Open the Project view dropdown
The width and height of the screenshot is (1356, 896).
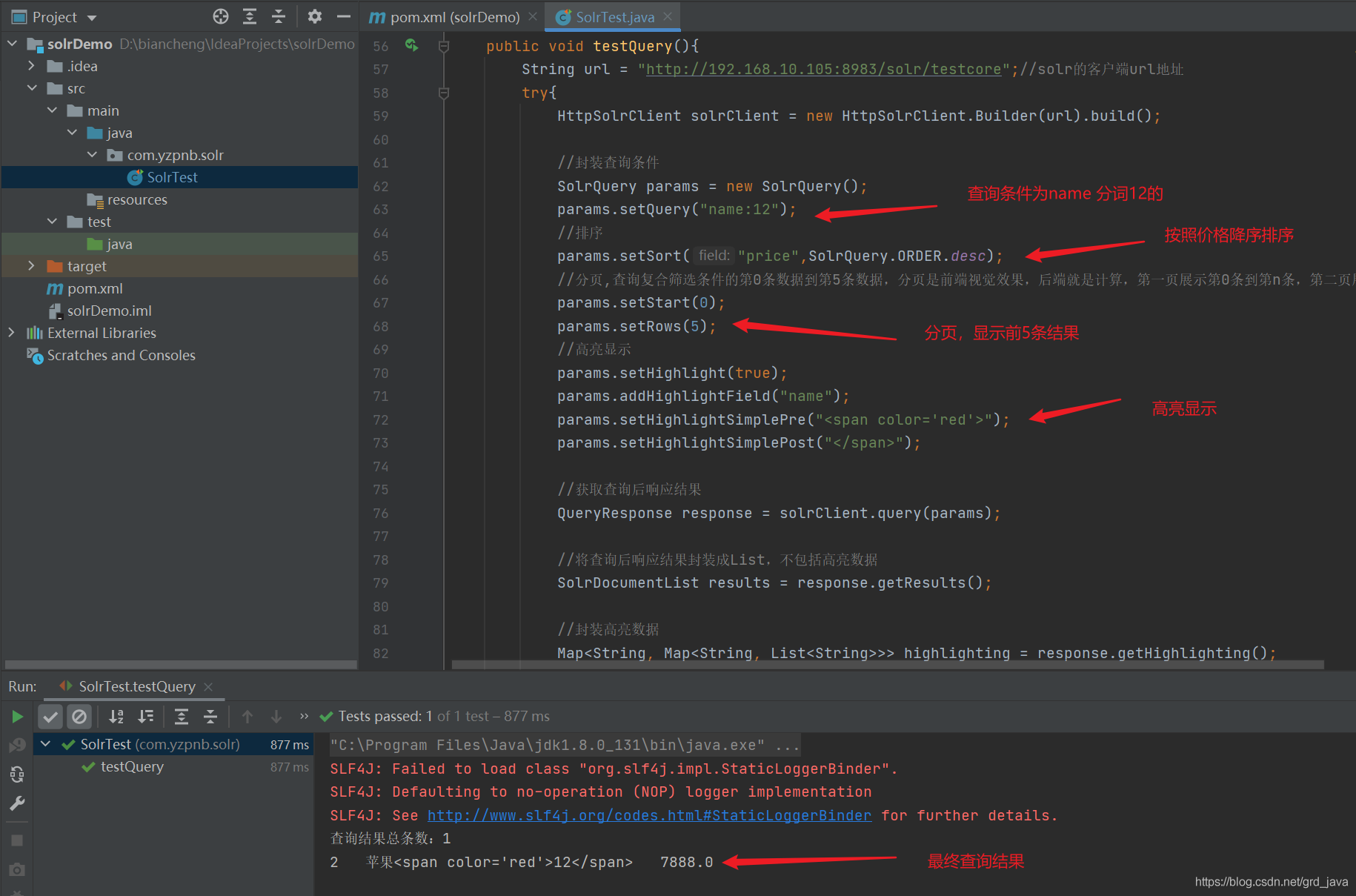coord(92,18)
